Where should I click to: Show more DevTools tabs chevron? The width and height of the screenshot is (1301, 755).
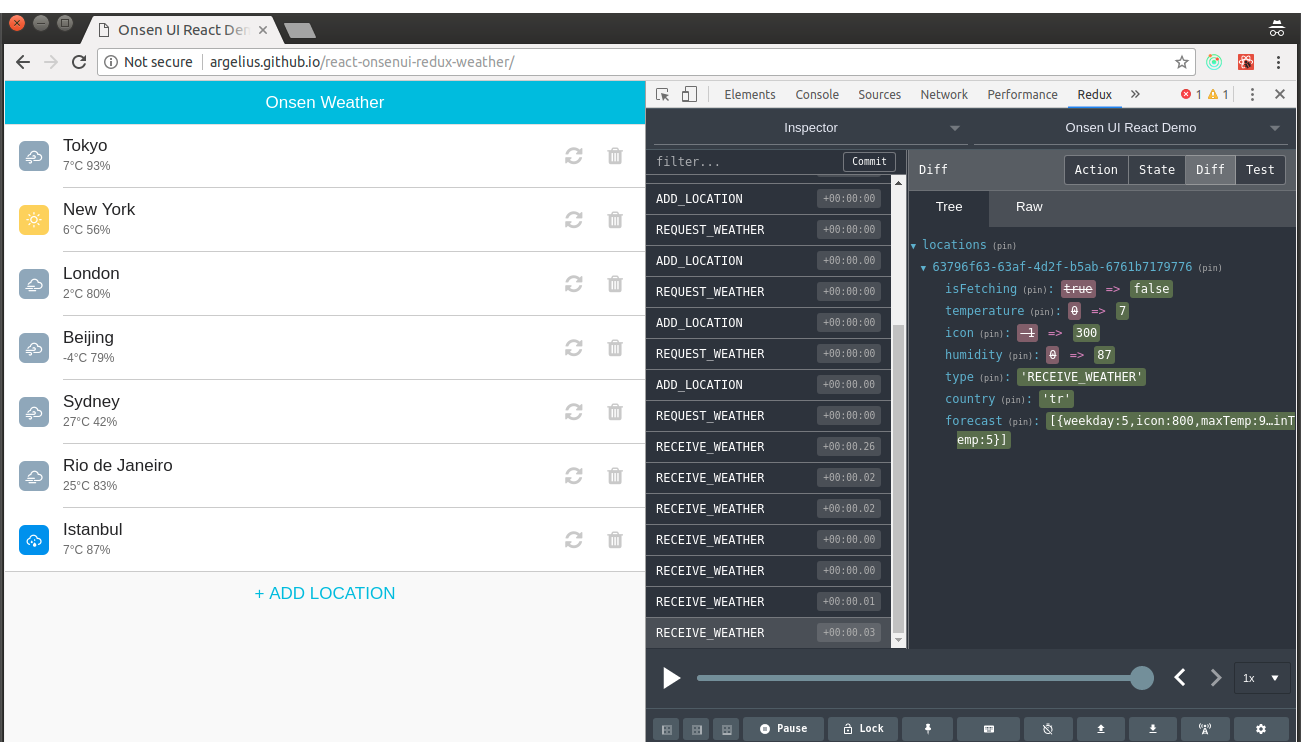point(1135,94)
